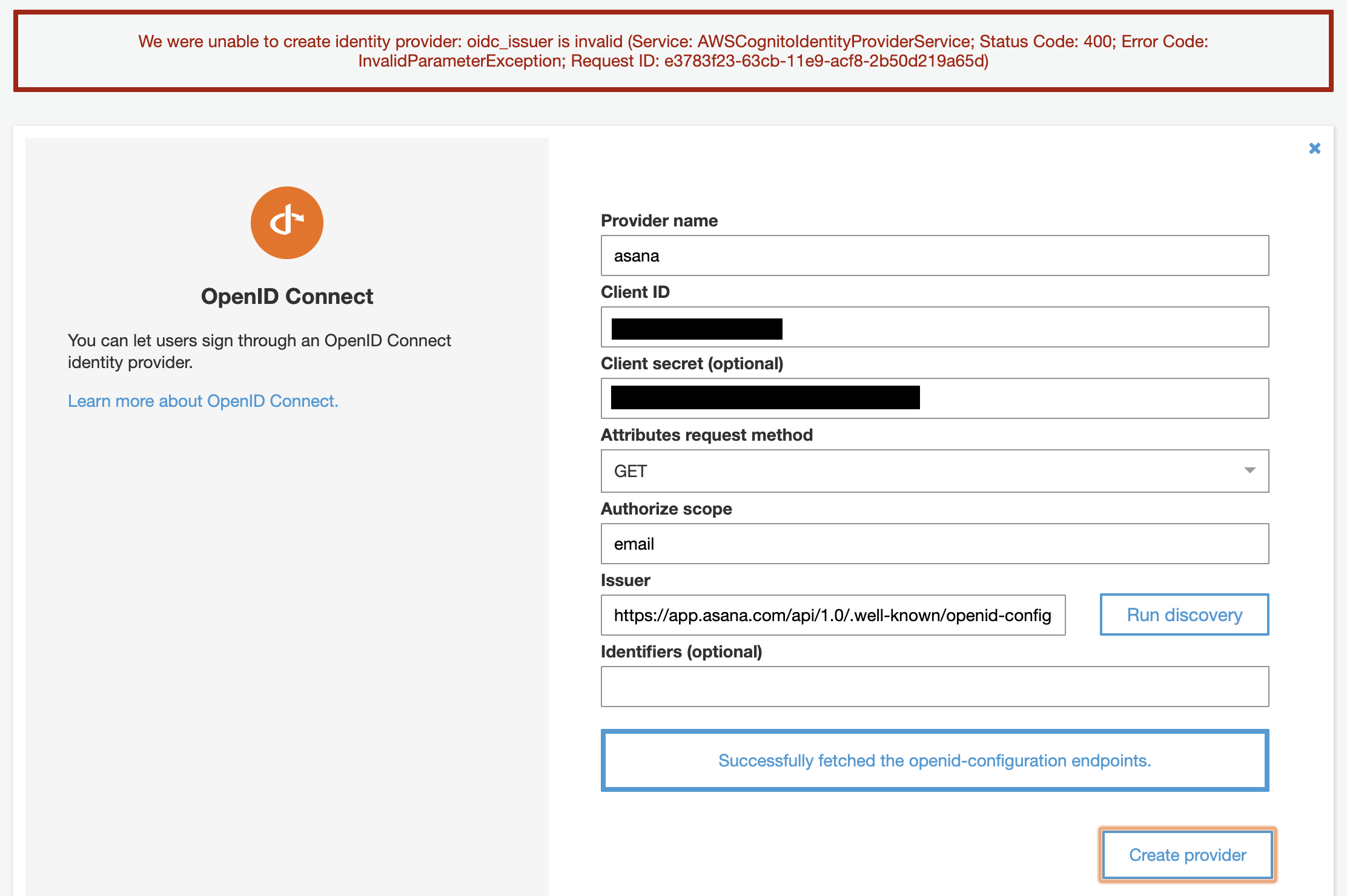Click the Issuer label above URL field
The height and width of the screenshot is (896, 1347).
pos(625,581)
